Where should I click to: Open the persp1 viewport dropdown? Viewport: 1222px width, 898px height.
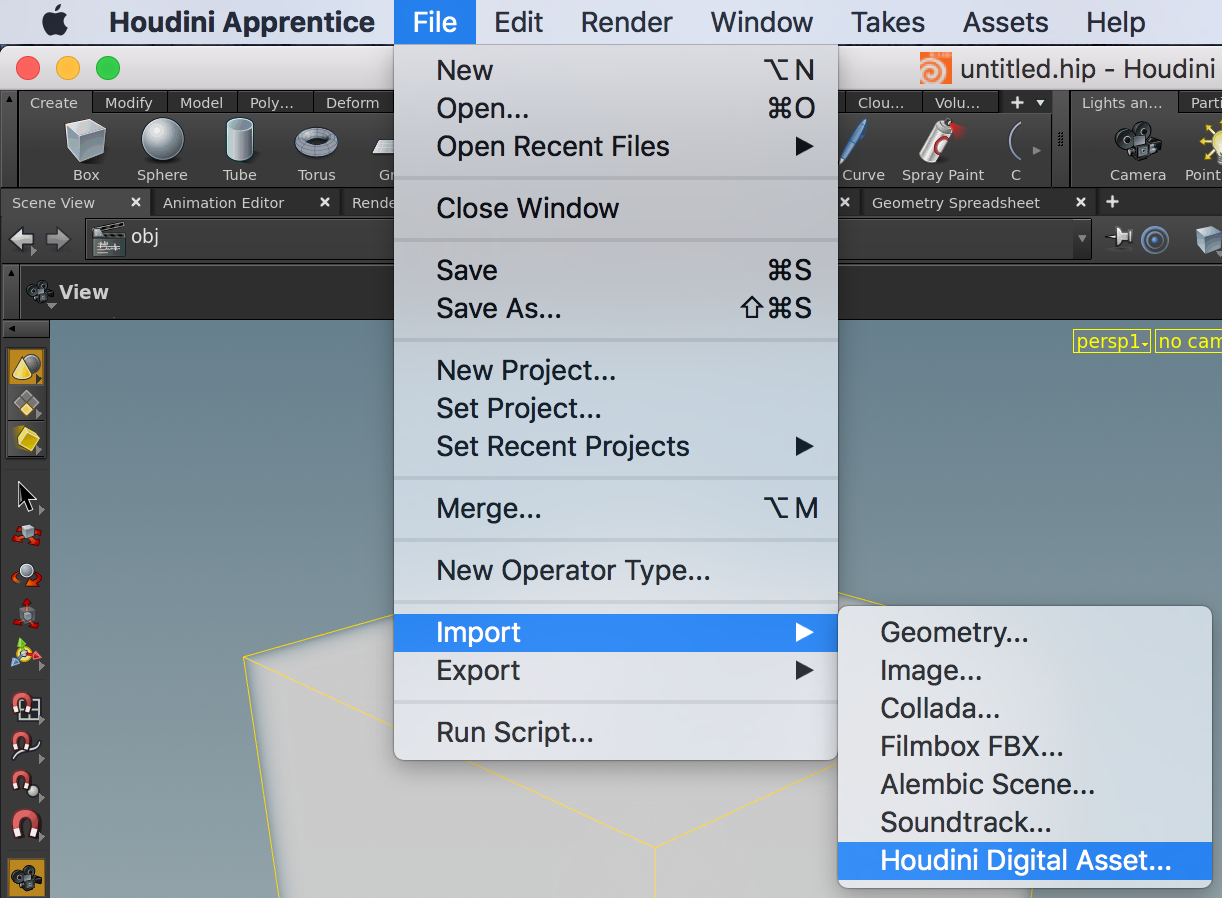click(1112, 342)
